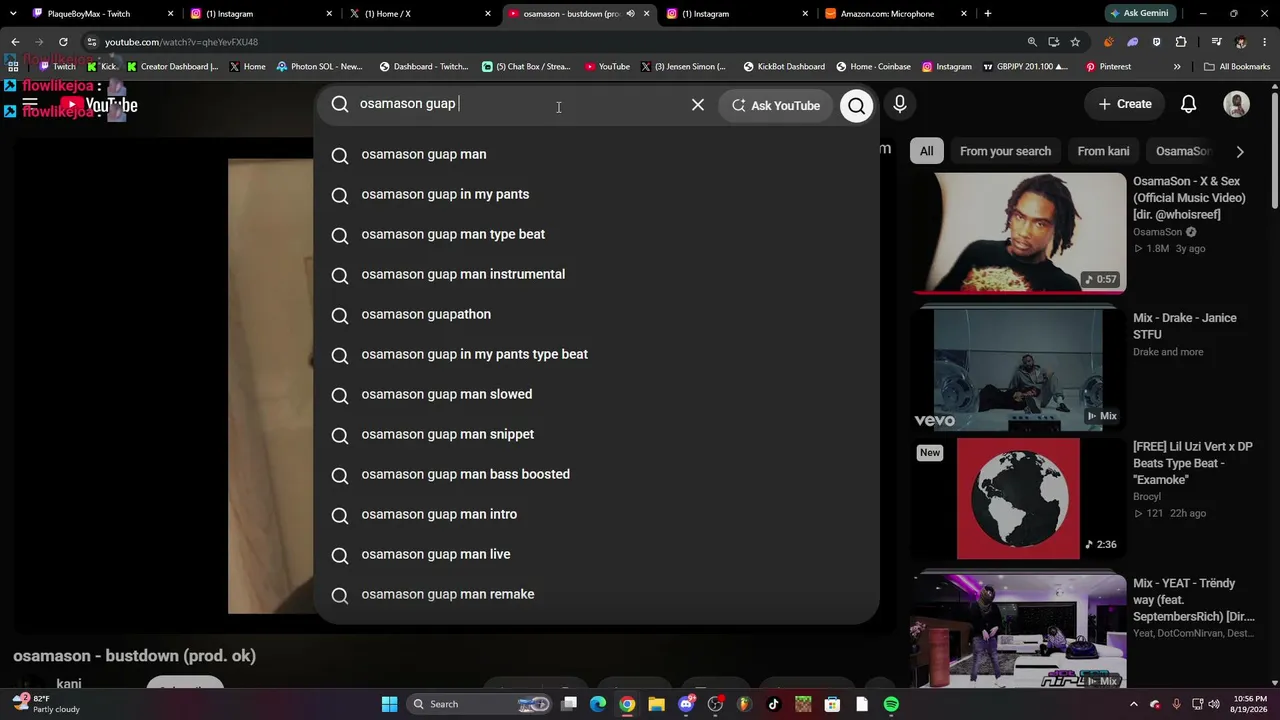The width and height of the screenshot is (1280, 720).
Task: Open 'OsamaSon - X & Sex' video title
Action: pos(1189,198)
